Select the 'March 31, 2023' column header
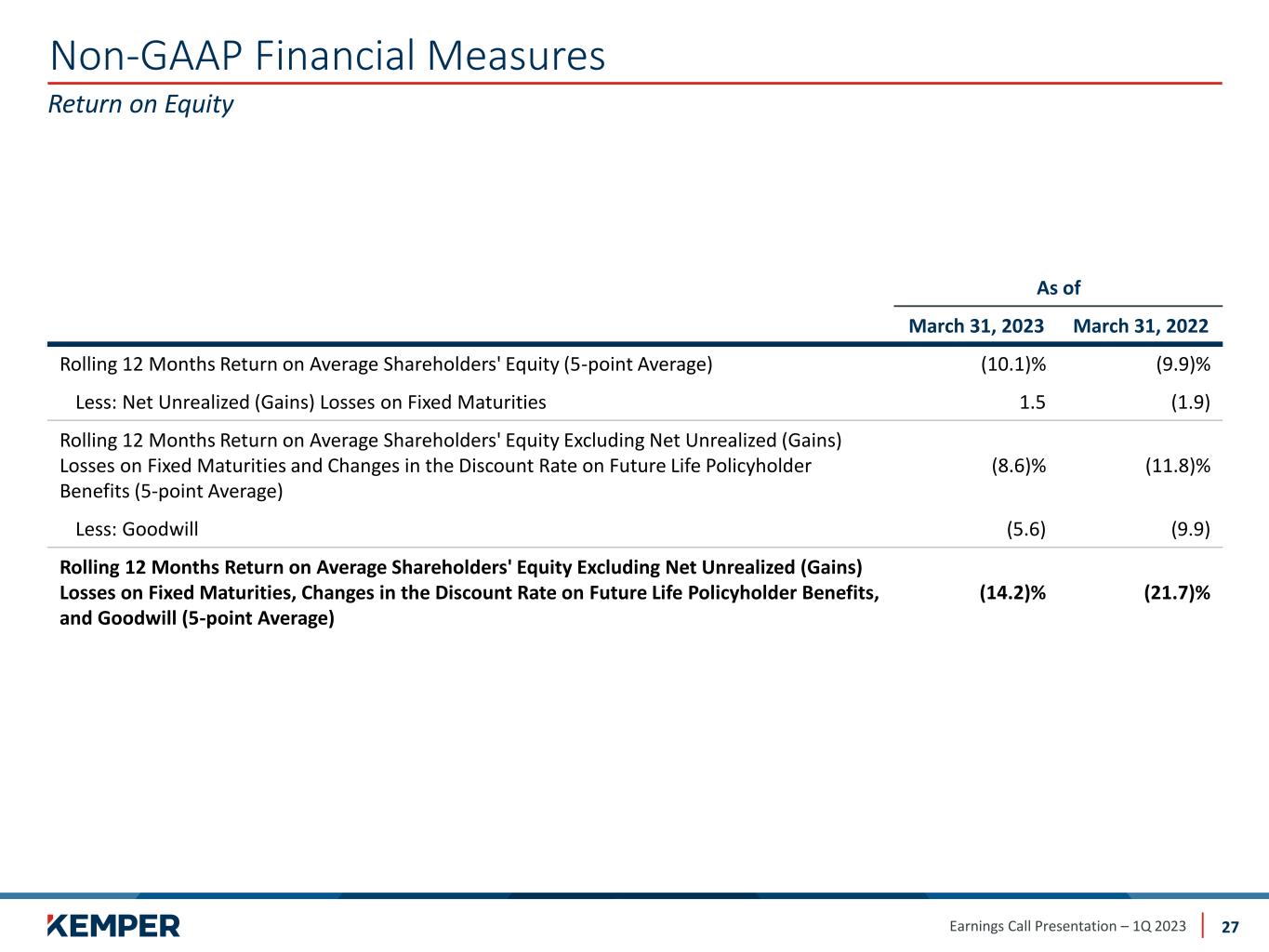1269x952 pixels. [x=975, y=326]
